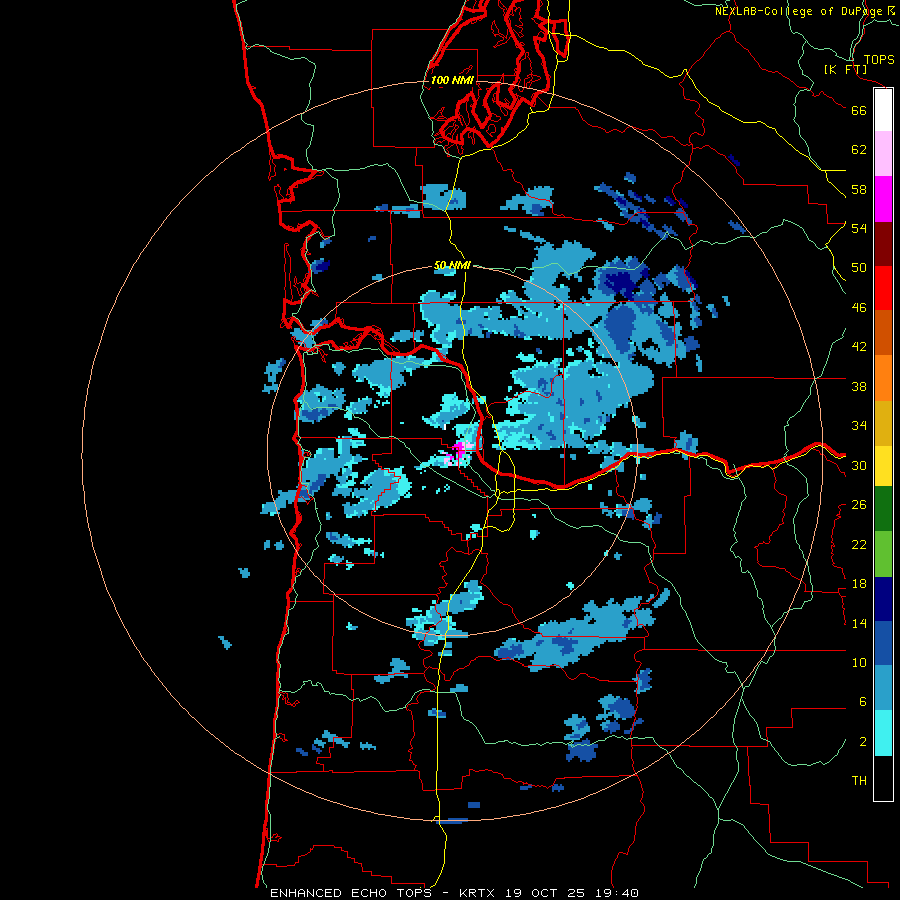Select the '46' legend scale label
The image size is (900, 900).
(x=859, y=308)
